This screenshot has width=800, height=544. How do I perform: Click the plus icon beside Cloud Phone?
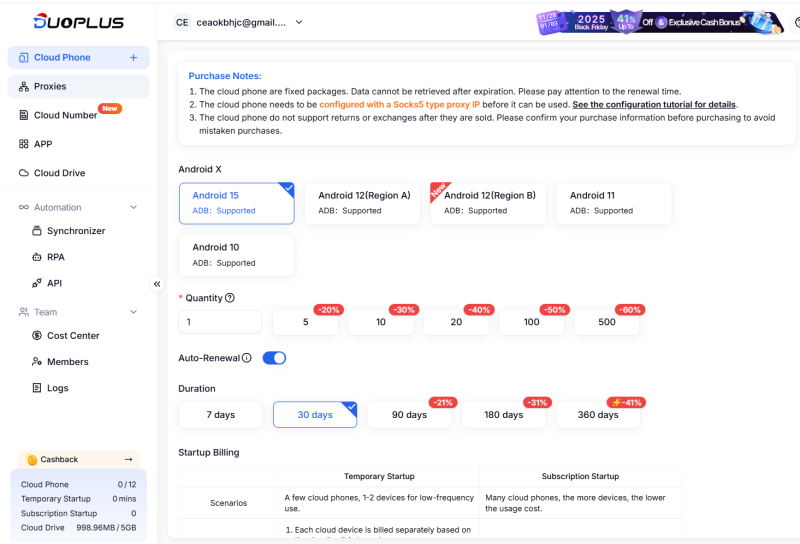133,58
